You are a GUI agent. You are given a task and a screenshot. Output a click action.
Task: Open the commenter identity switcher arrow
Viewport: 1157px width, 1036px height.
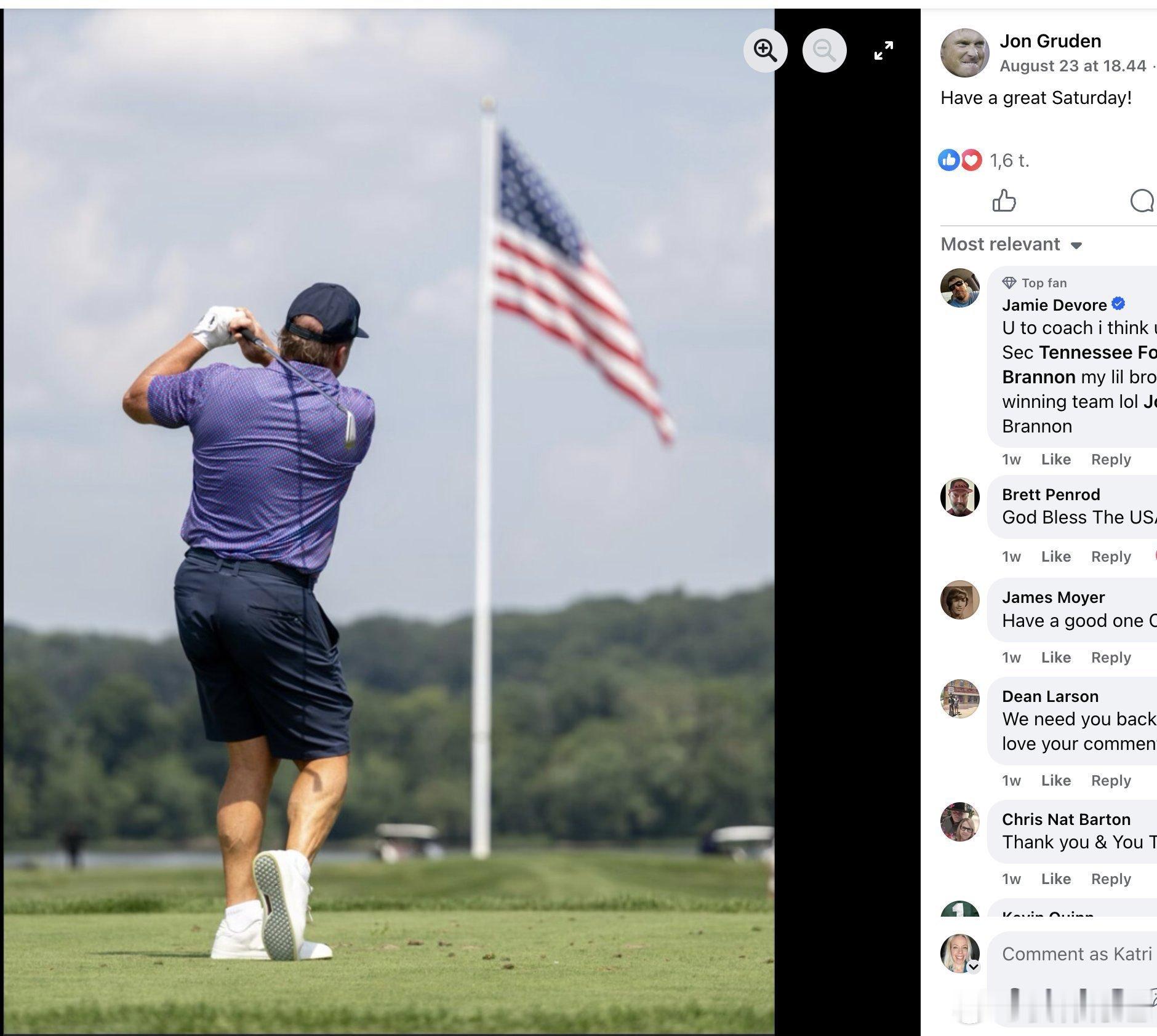pos(974,967)
